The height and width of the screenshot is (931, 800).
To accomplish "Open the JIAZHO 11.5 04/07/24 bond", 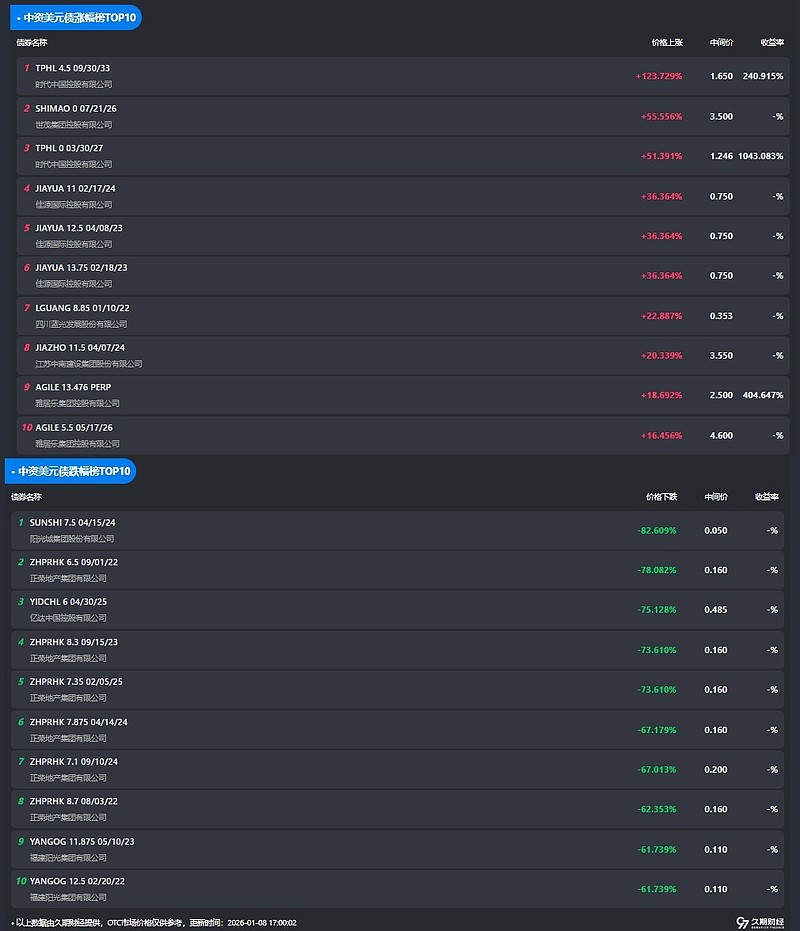I will click(x=80, y=347).
